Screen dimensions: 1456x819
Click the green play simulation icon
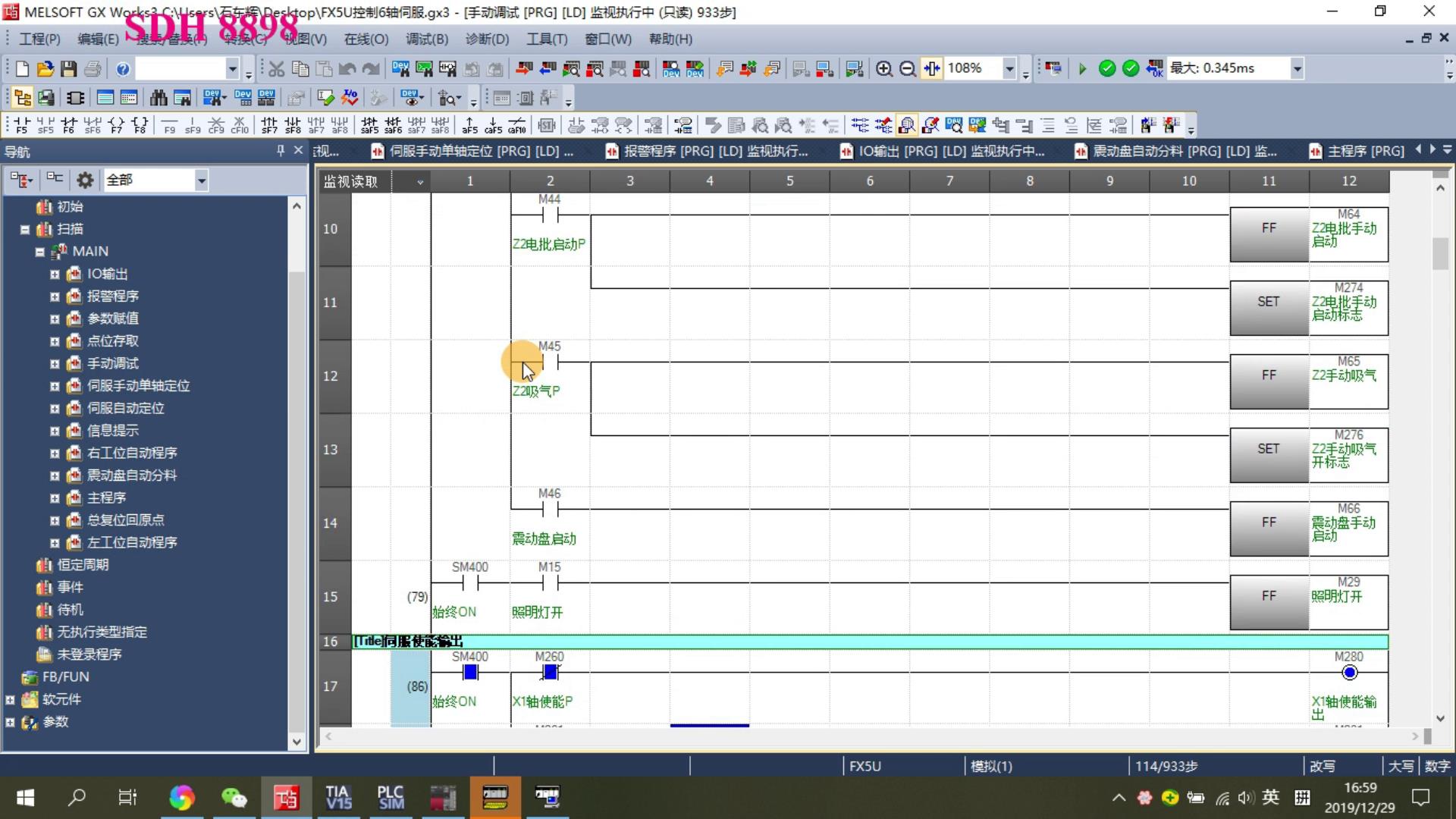1082,69
